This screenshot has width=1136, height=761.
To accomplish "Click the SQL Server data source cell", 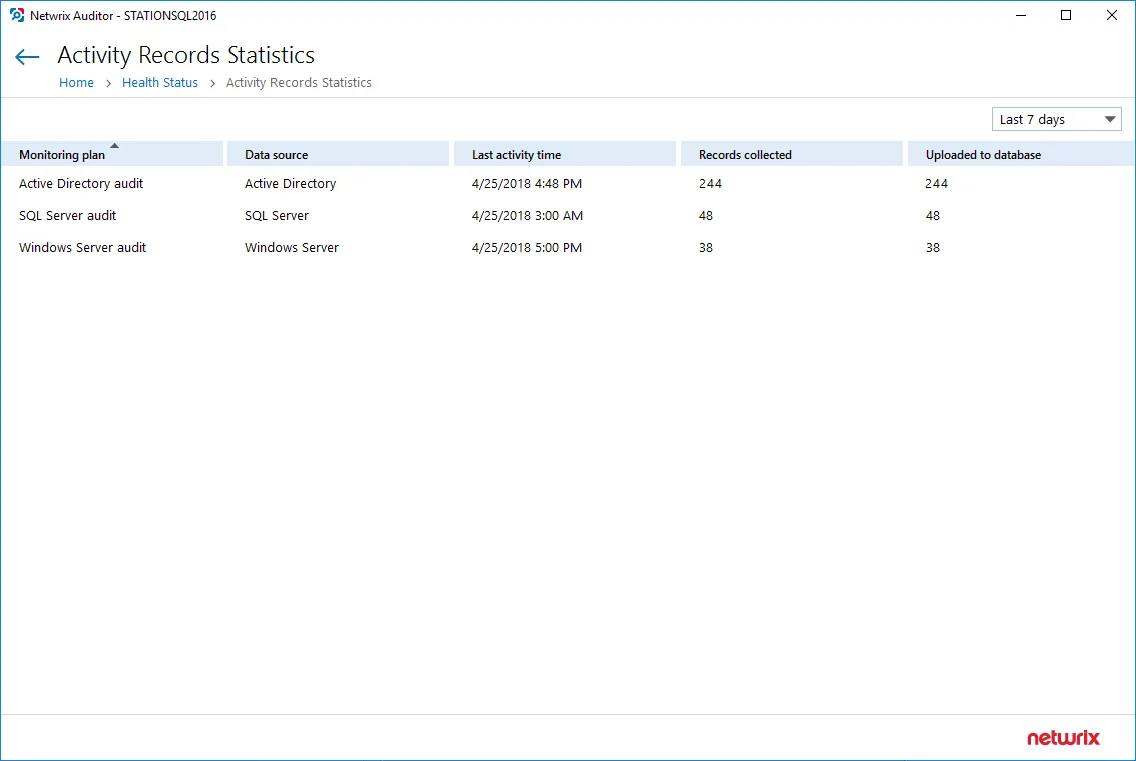I will (x=277, y=215).
